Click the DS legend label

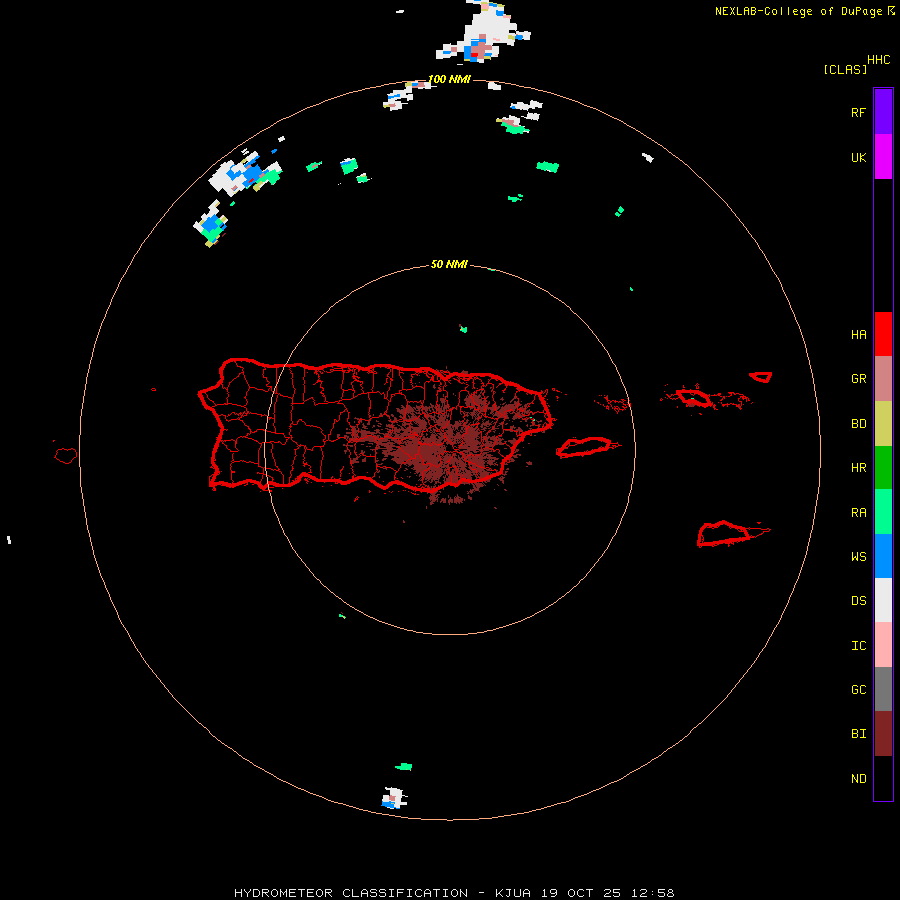[858, 601]
